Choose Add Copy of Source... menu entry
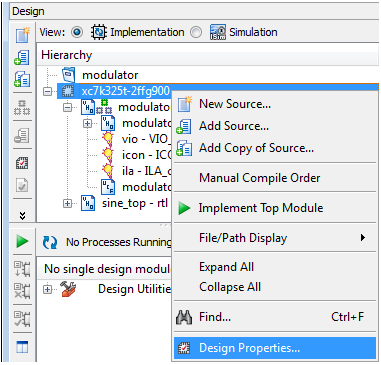The height and width of the screenshot is (365, 381). 275,148
